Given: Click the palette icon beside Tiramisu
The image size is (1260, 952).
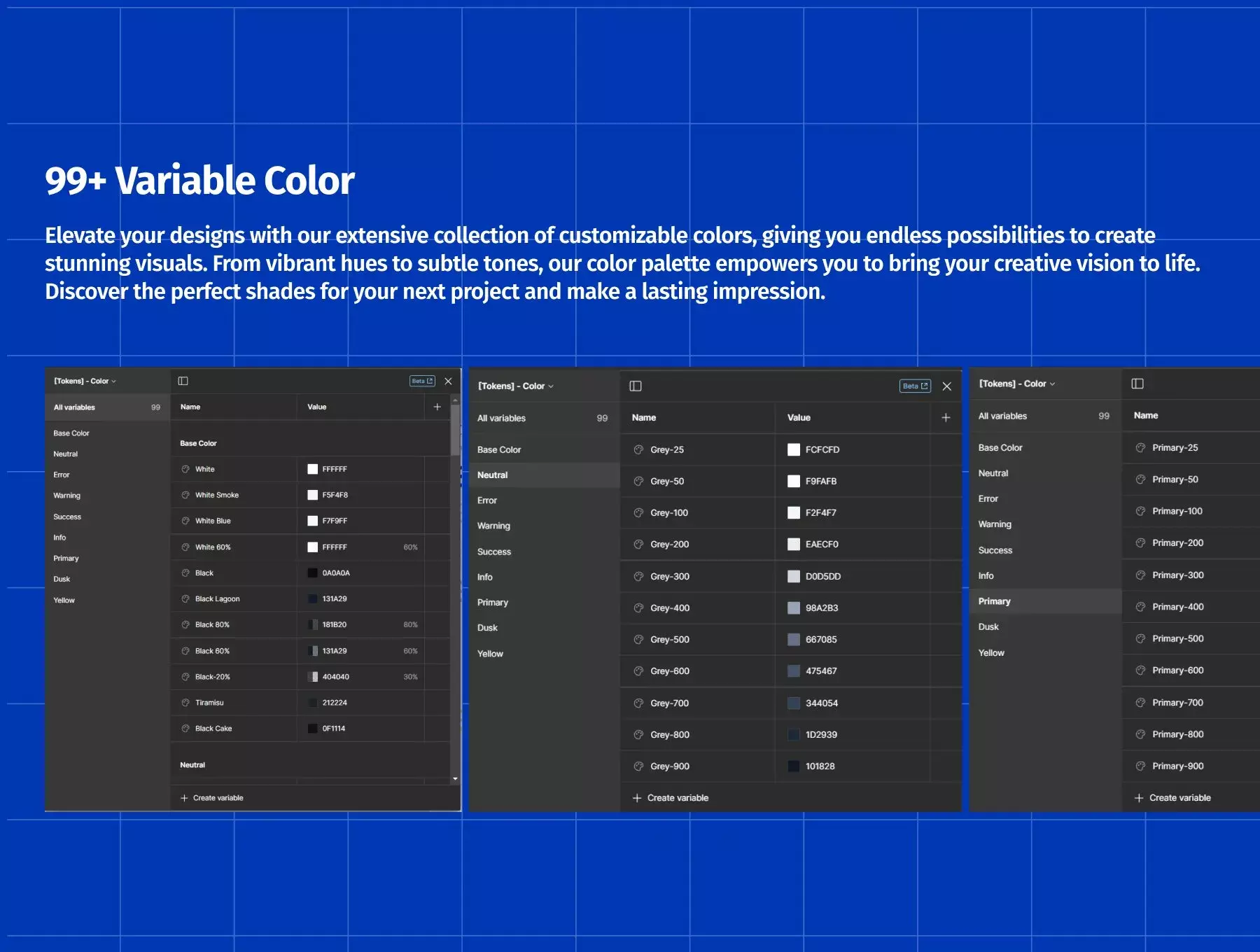Looking at the screenshot, I should pyautogui.click(x=185, y=702).
